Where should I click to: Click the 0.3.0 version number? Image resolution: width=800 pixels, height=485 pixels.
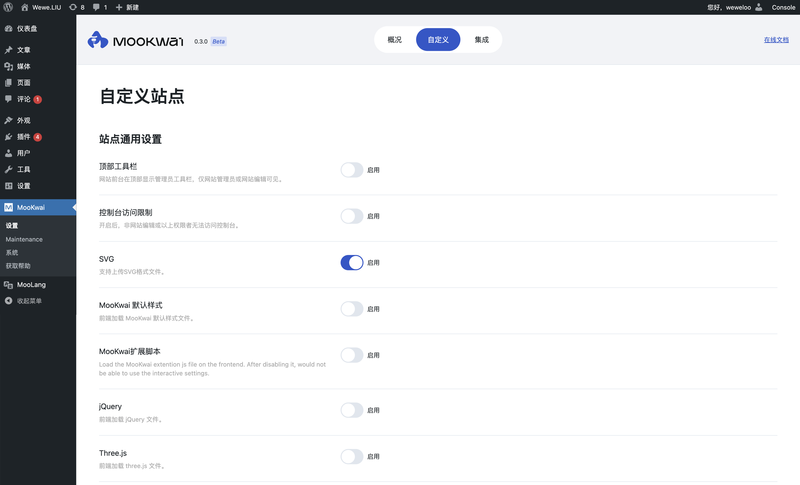tap(201, 41)
